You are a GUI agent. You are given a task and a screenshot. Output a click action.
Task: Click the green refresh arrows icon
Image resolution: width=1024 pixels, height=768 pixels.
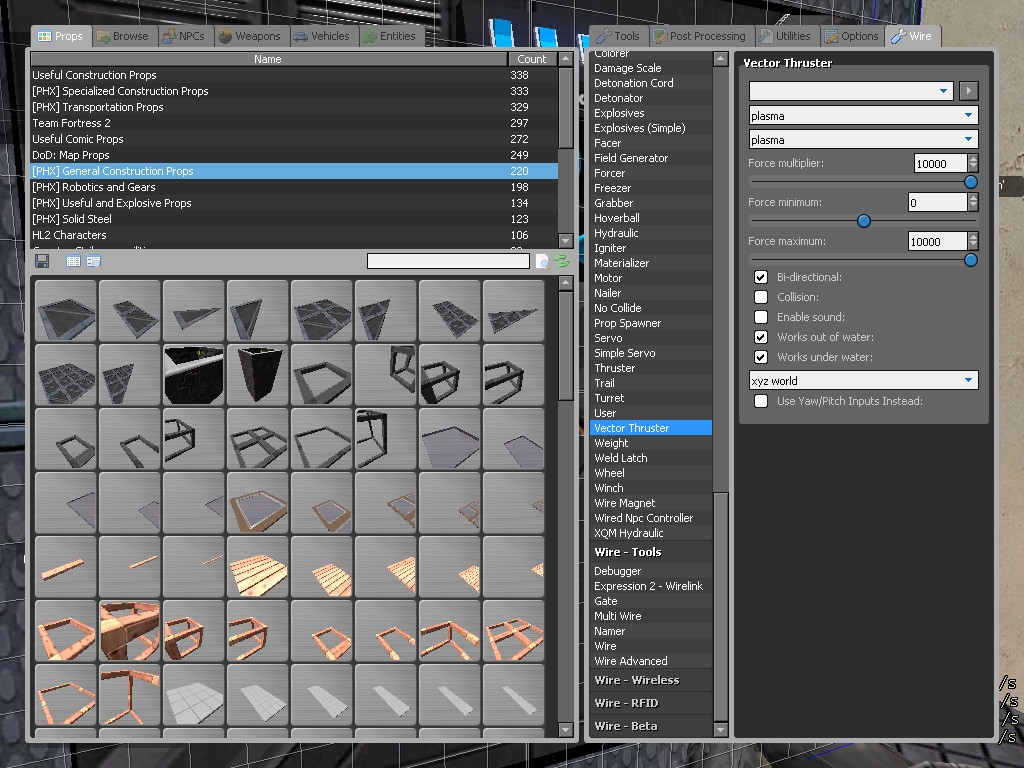point(562,261)
